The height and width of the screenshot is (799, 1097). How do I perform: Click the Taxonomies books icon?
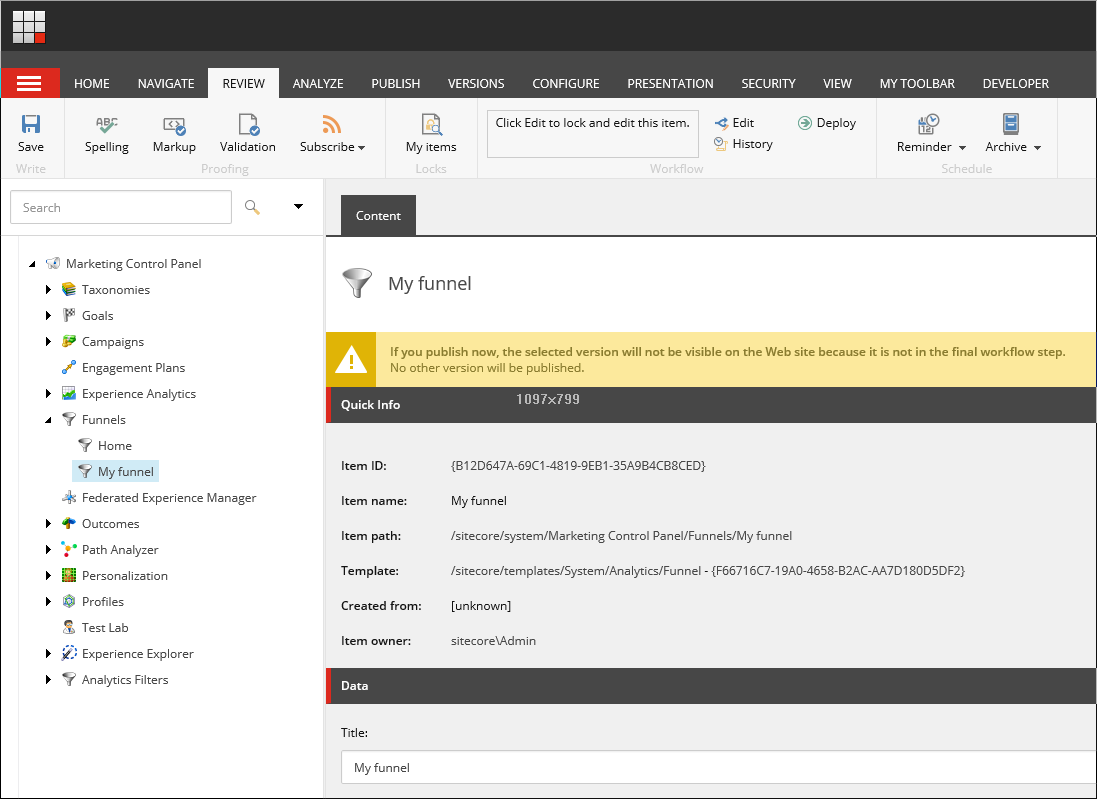69,289
